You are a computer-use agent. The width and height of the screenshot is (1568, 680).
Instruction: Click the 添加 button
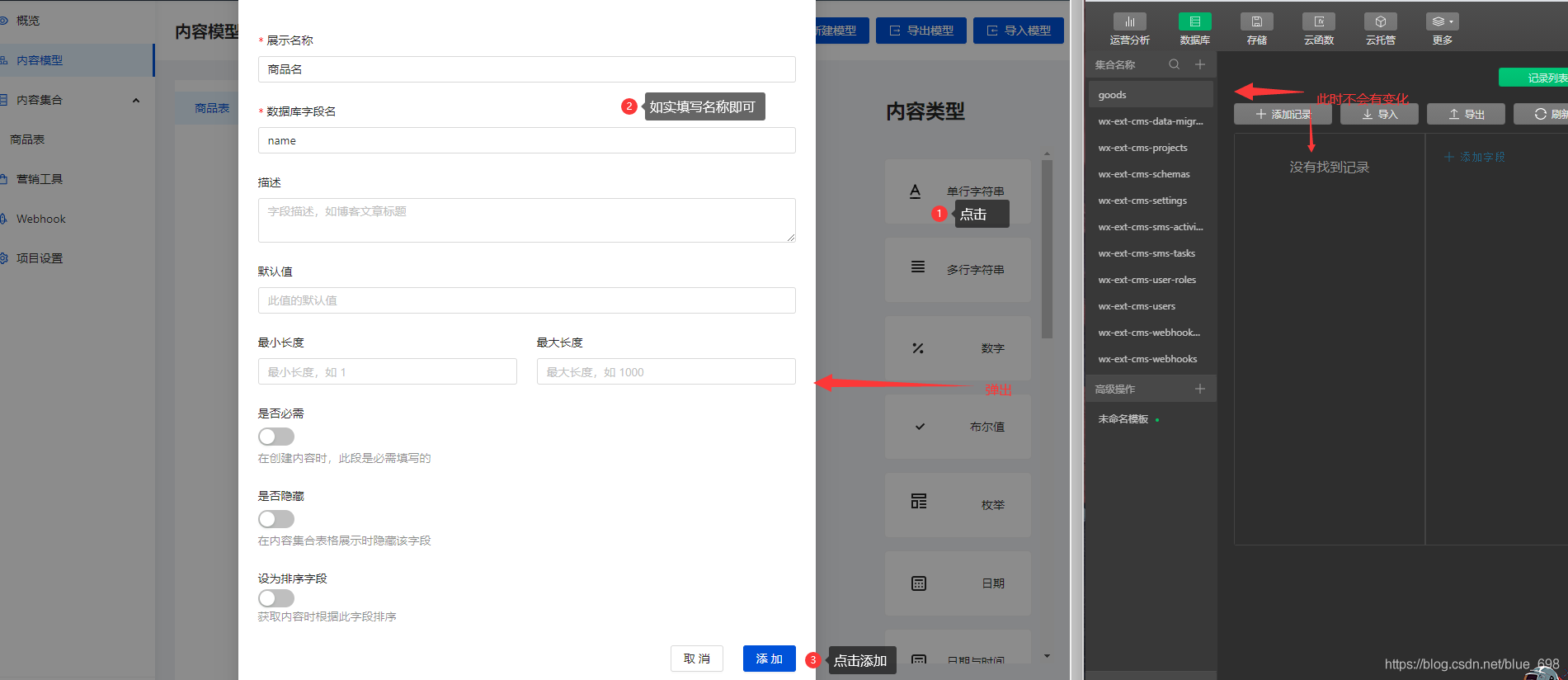point(769,659)
